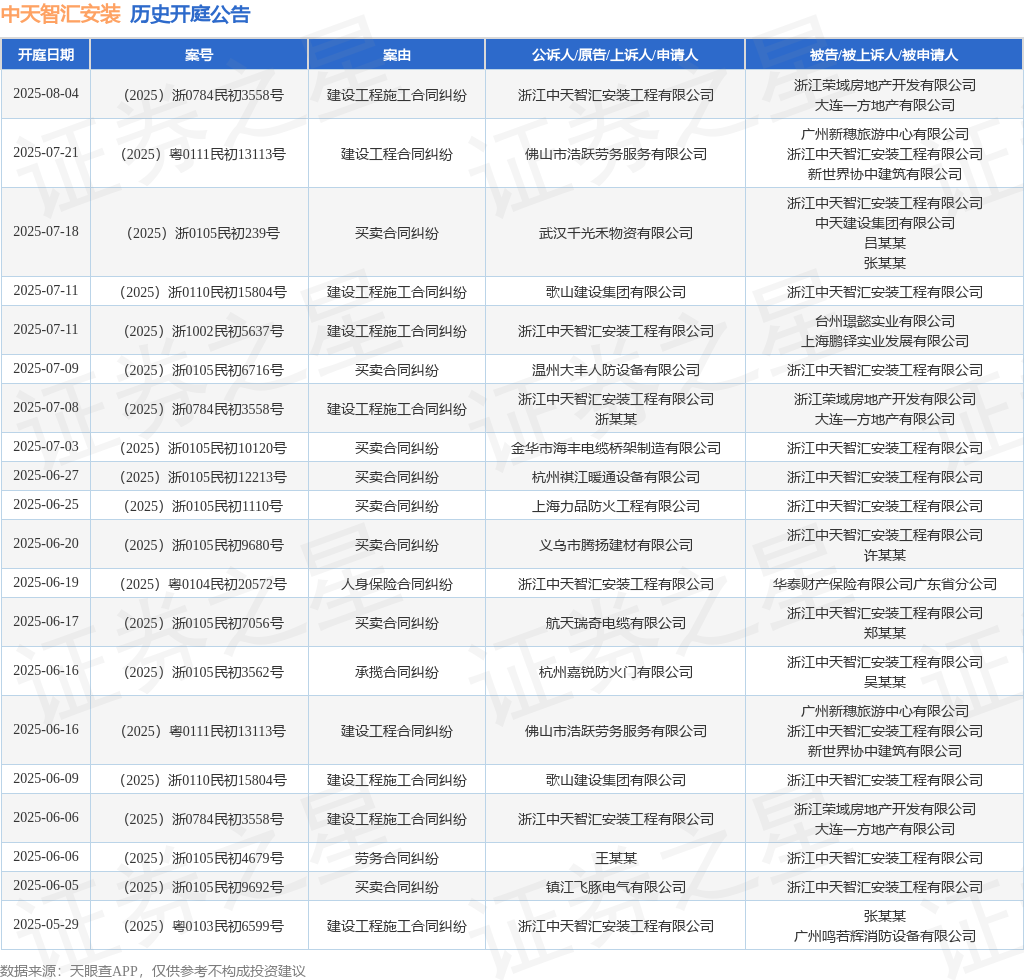Click defendant 吴某某
The width and height of the screenshot is (1024, 980).
884,682
